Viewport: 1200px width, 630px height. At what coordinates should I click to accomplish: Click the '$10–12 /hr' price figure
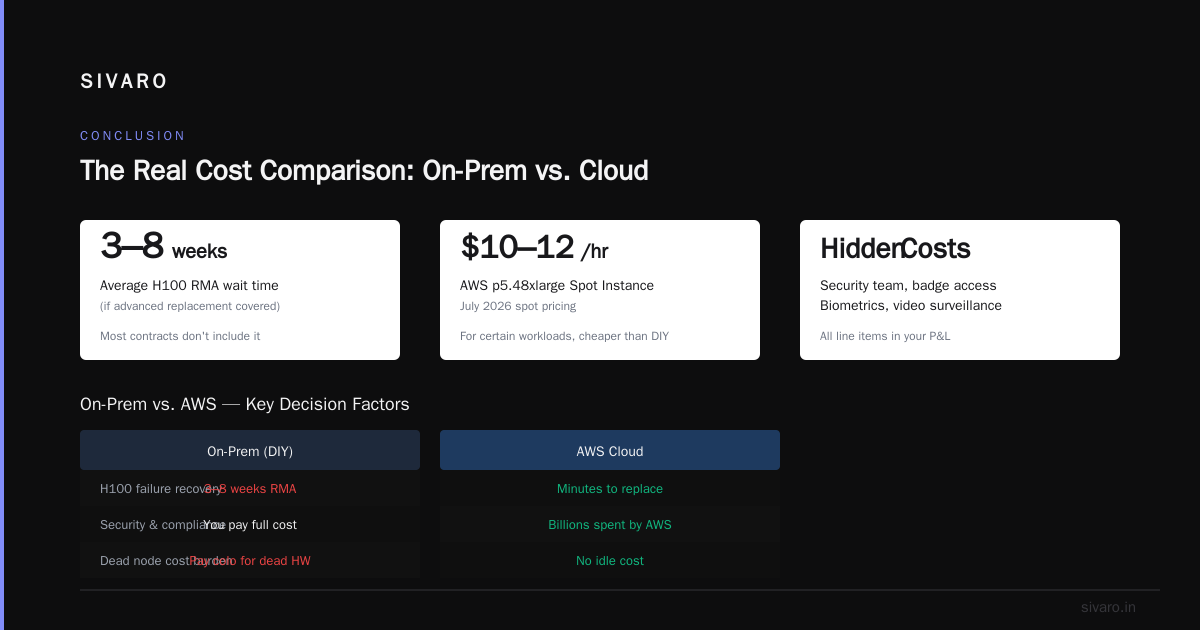pos(534,247)
